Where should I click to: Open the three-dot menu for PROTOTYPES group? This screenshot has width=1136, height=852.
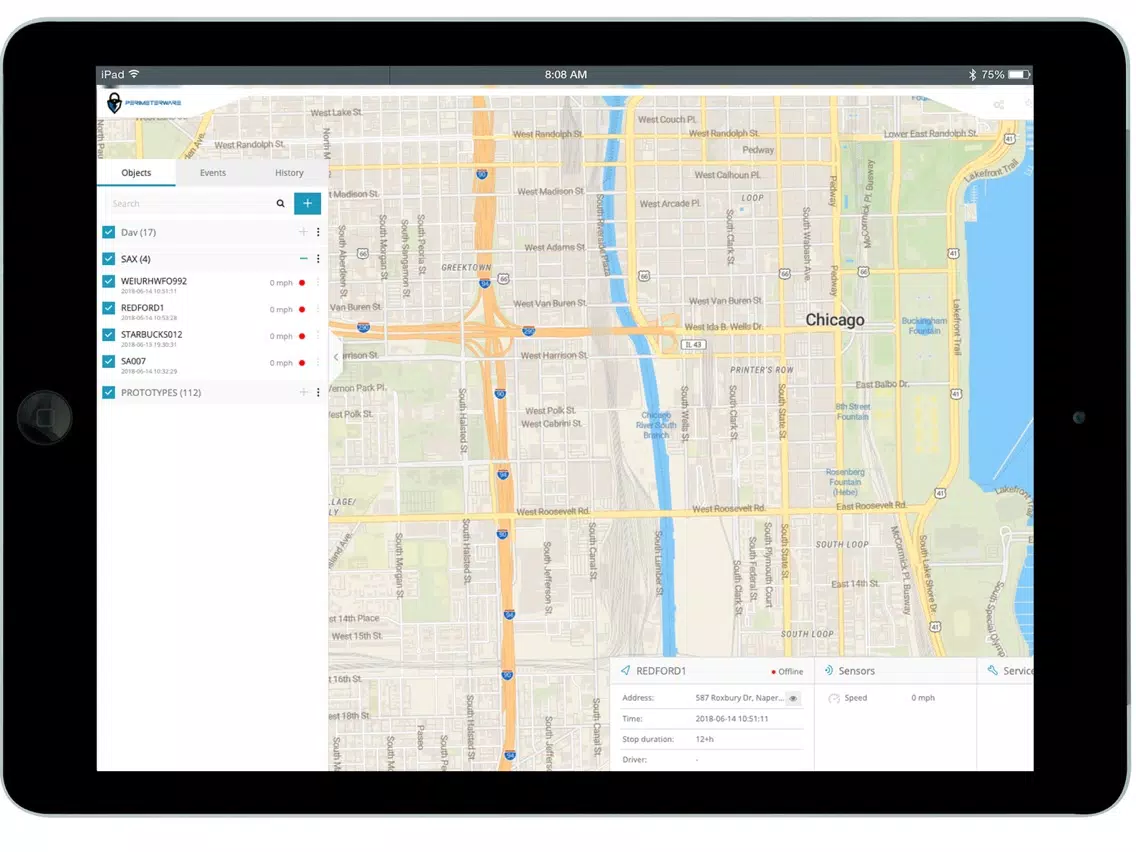click(318, 392)
